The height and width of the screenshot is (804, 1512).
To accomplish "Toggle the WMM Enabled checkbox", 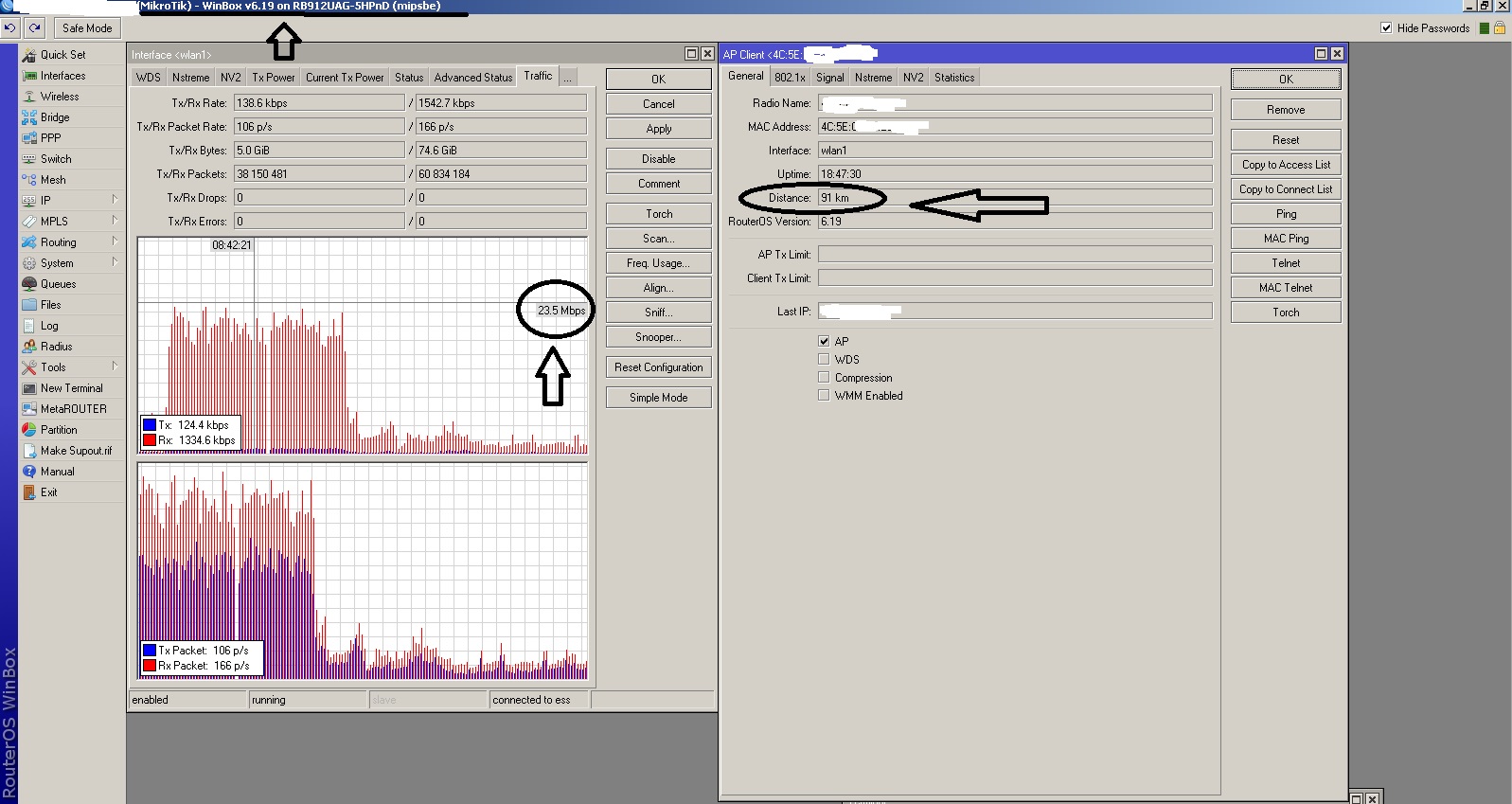I will coord(824,395).
